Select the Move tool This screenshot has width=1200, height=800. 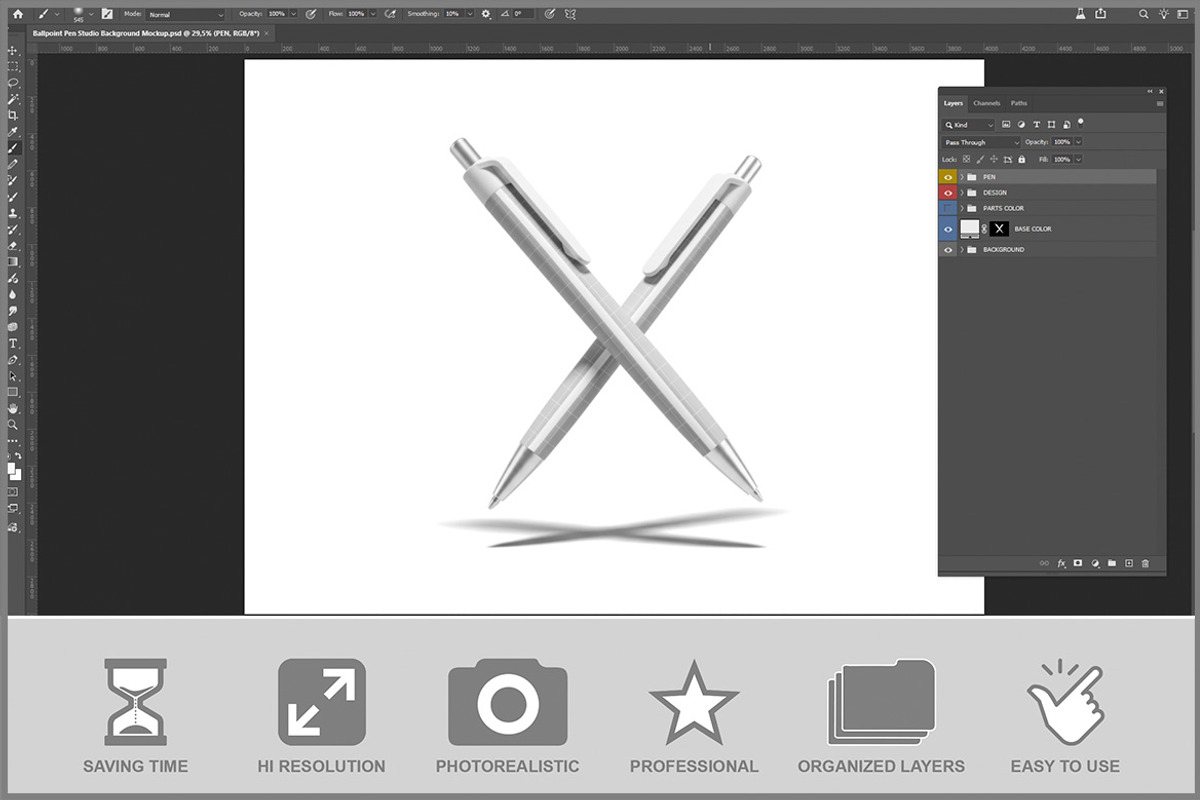tap(13, 51)
